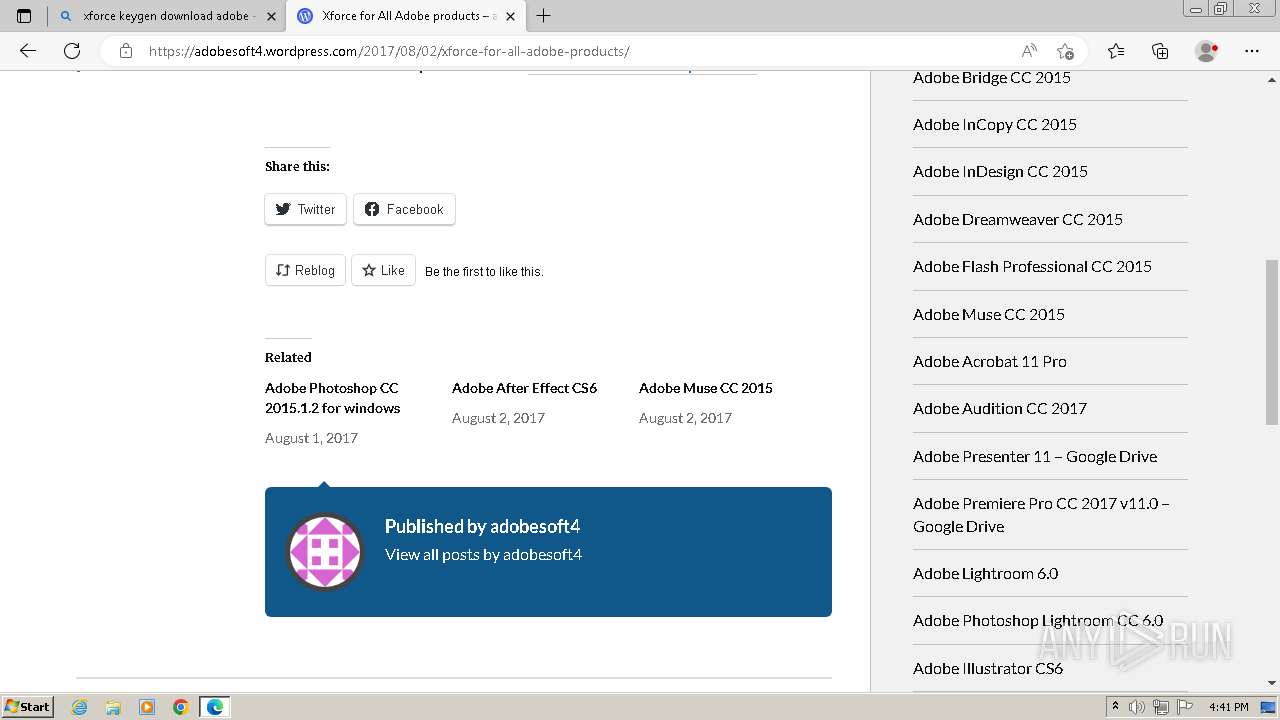Reblog this post

[305, 270]
